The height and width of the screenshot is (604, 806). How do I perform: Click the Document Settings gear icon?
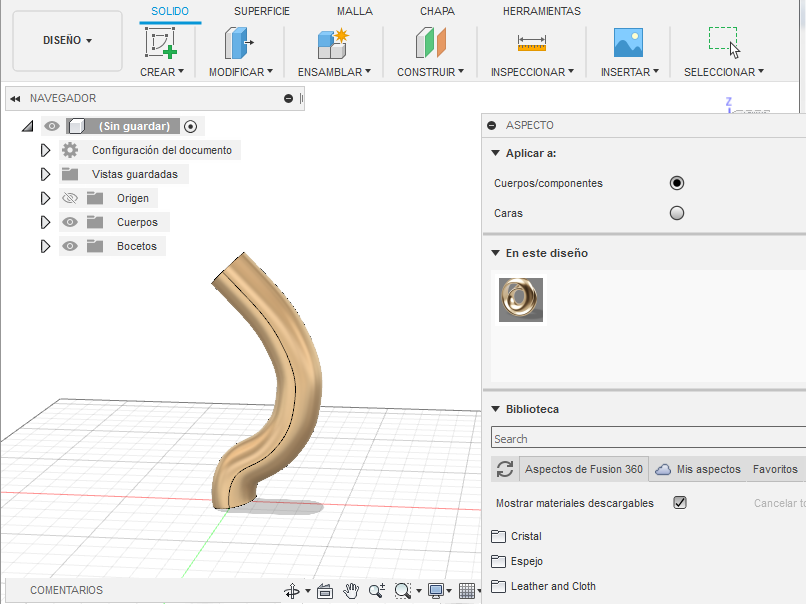click(x=70, y=150)
